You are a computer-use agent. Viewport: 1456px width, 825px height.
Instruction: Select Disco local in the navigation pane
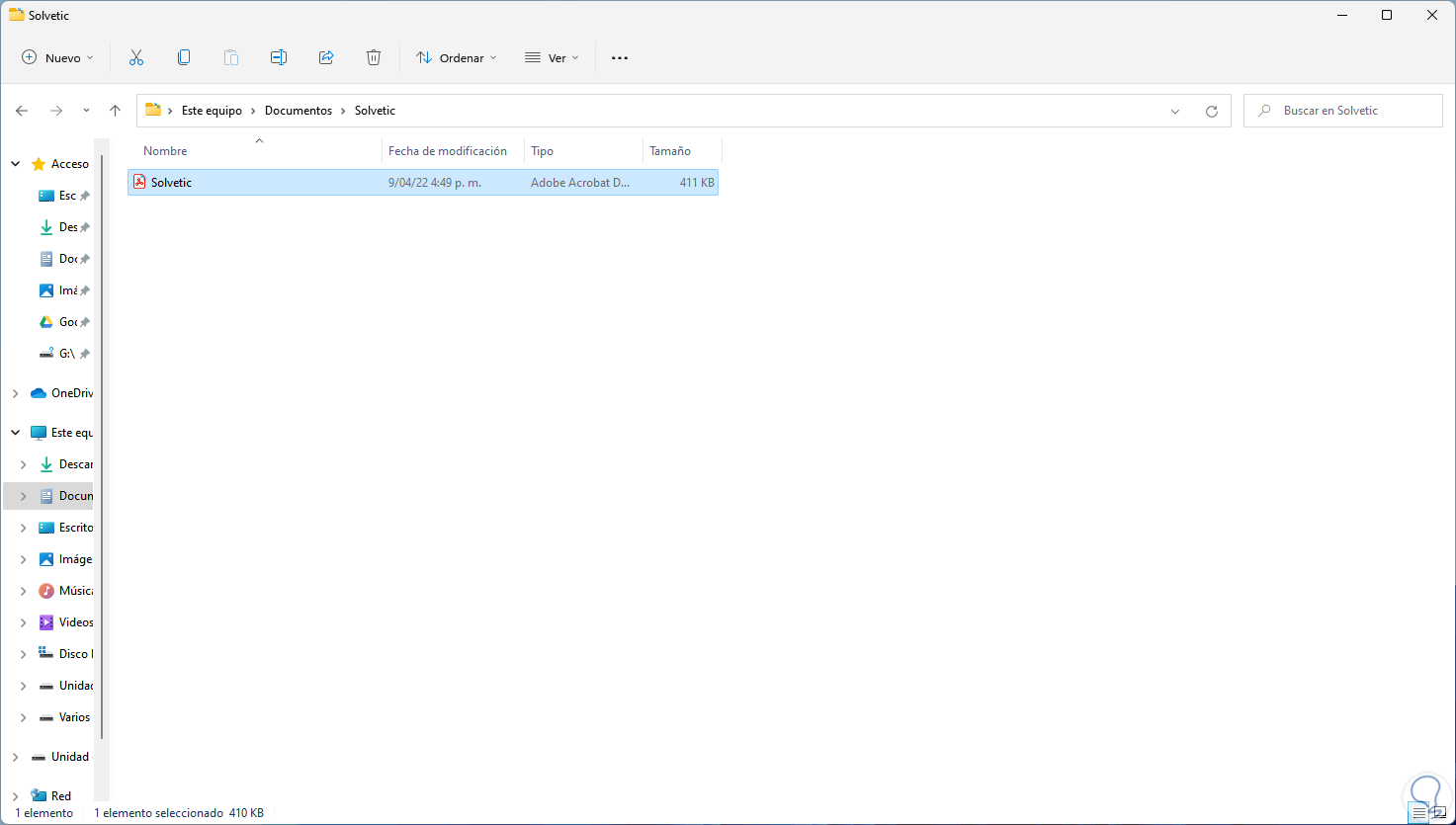[75, 654]
